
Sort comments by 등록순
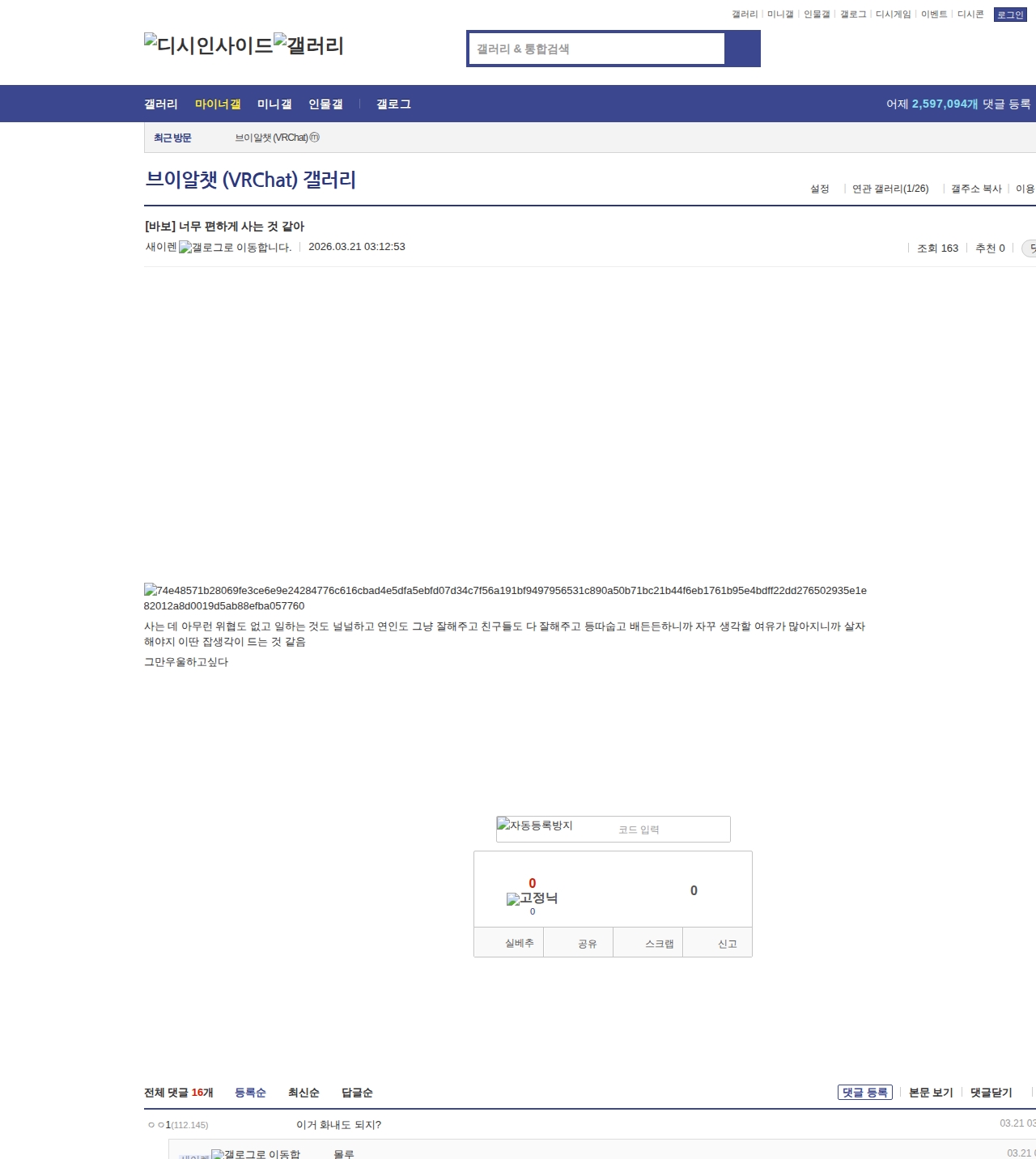pyautogui.click(x=250, y=1093)
